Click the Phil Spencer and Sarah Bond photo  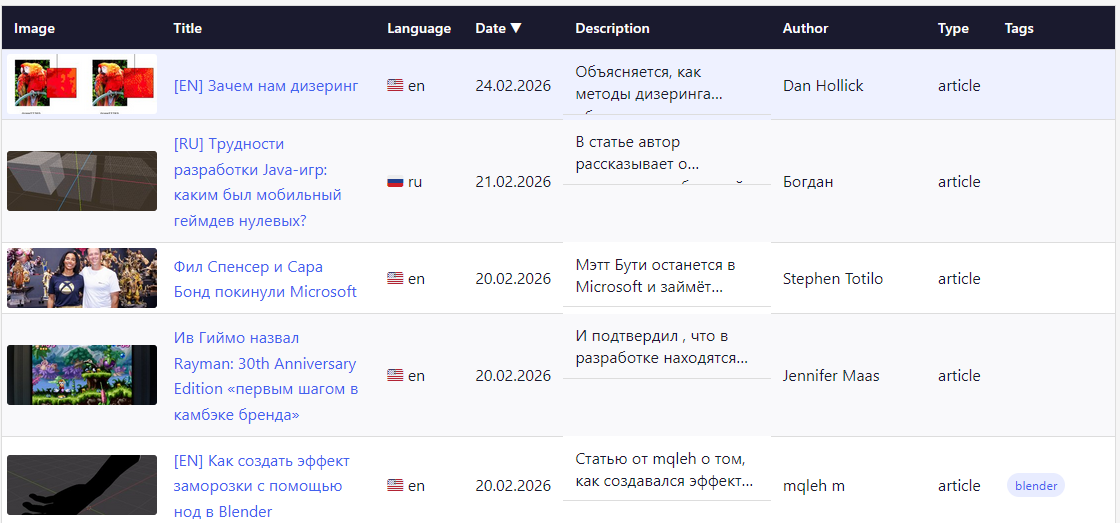click(81, 278)
